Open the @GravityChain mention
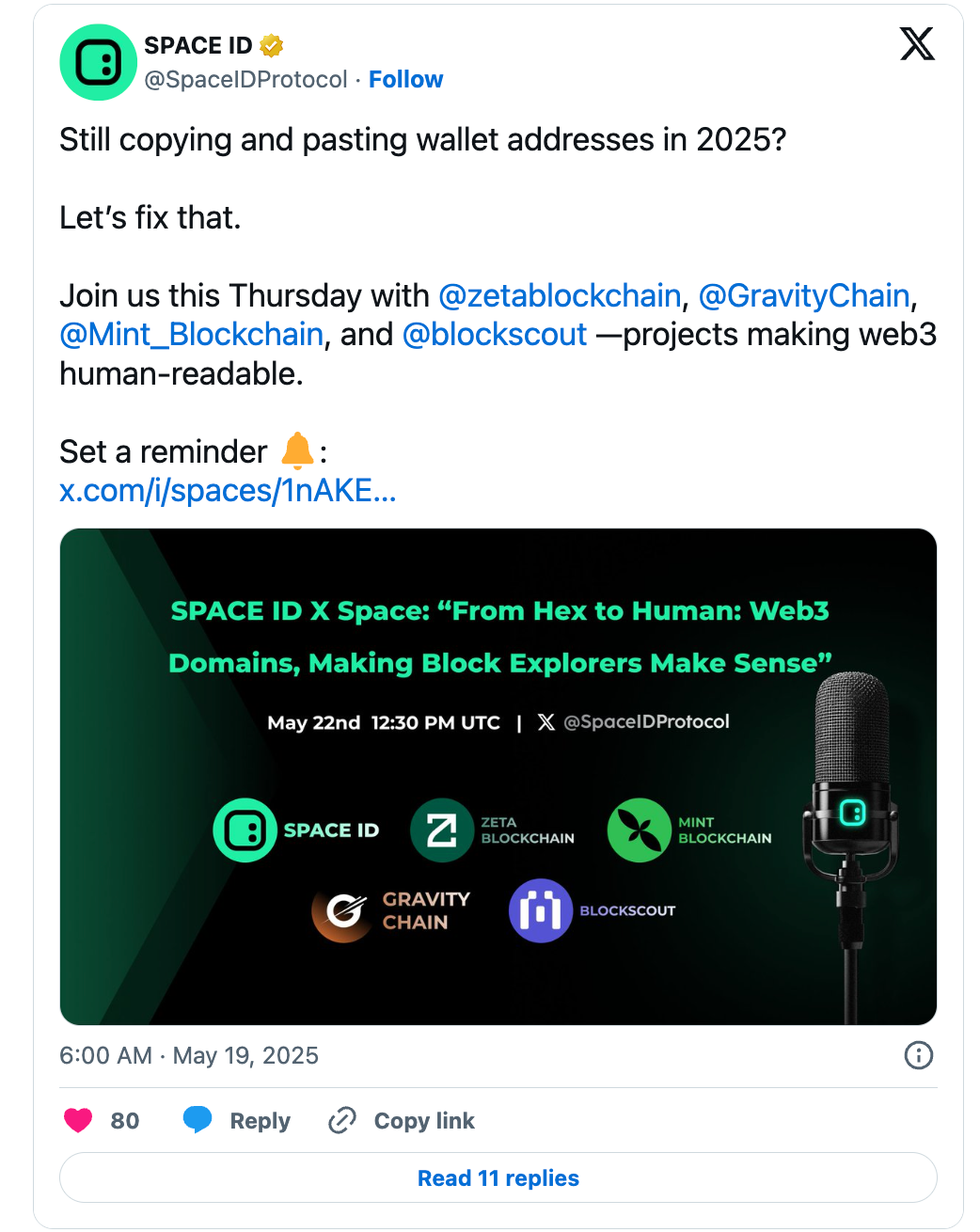980x1232 pixels. (804, 295)
